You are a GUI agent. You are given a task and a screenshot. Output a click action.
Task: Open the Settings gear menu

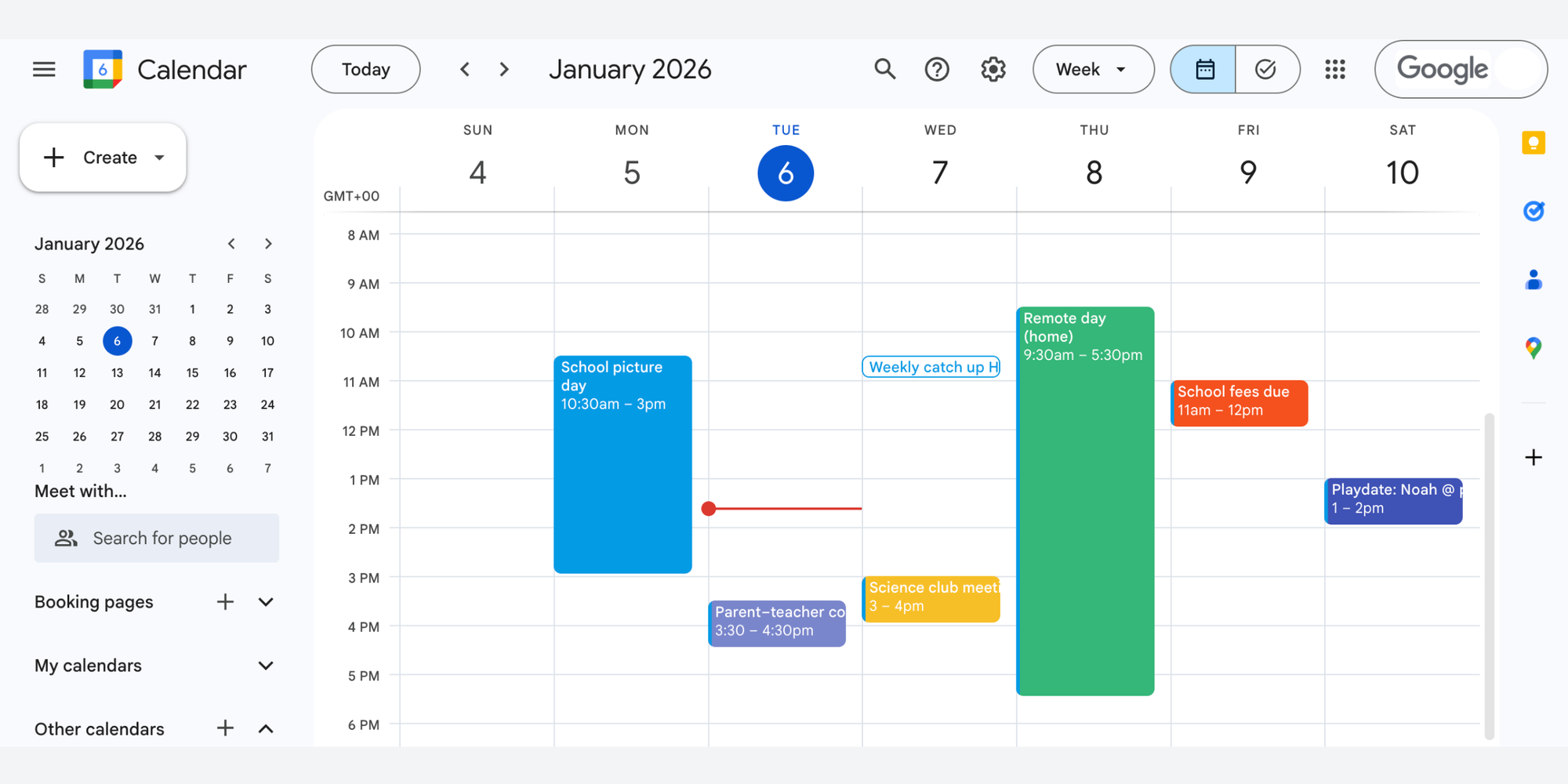(992, 69)
